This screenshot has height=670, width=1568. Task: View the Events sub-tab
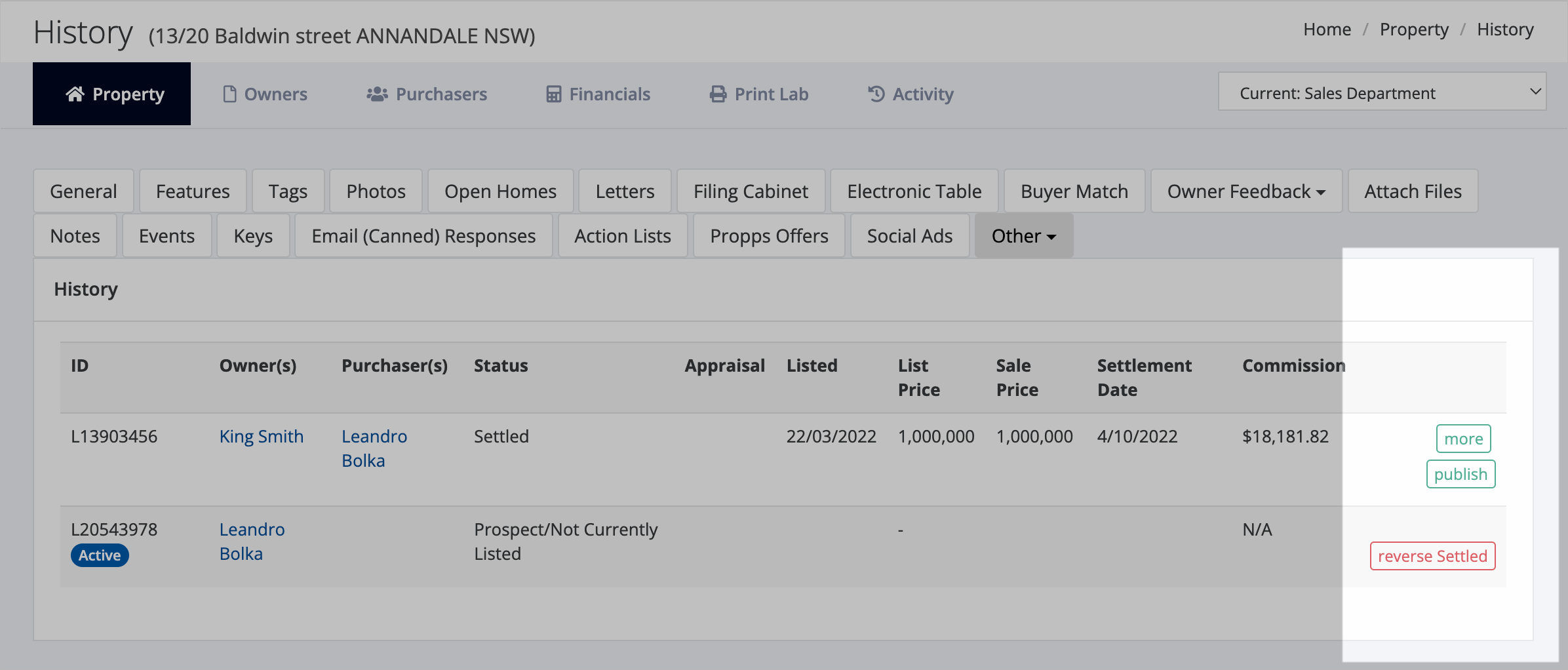[167, 235]
